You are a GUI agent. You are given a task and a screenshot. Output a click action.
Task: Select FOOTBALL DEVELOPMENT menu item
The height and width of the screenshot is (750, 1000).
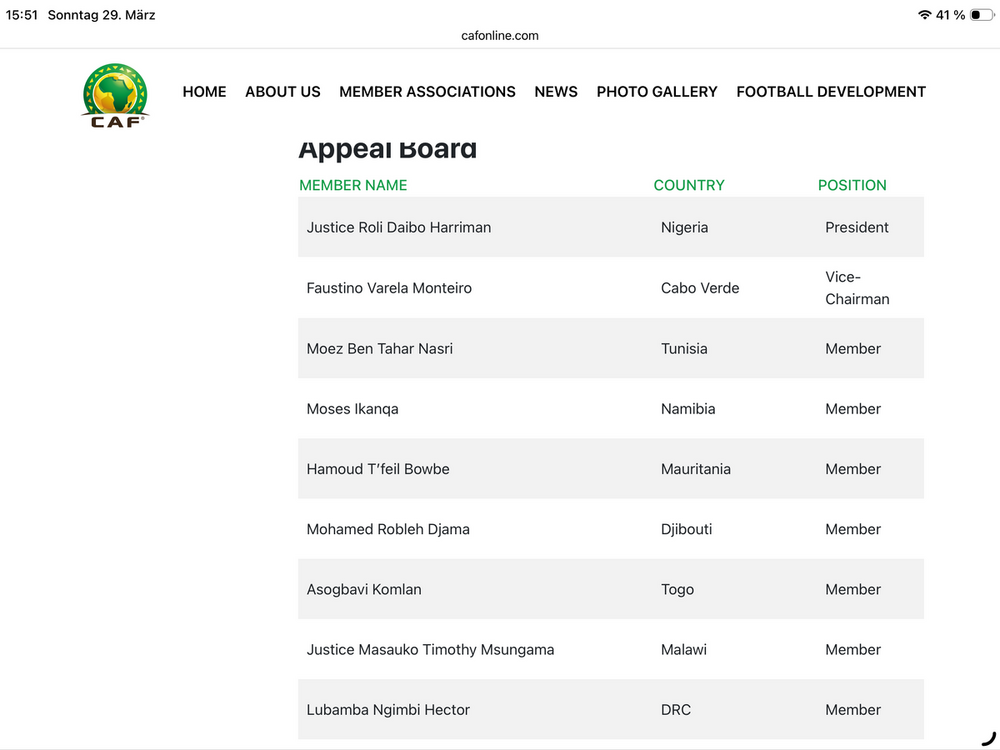tap(831, 92)
